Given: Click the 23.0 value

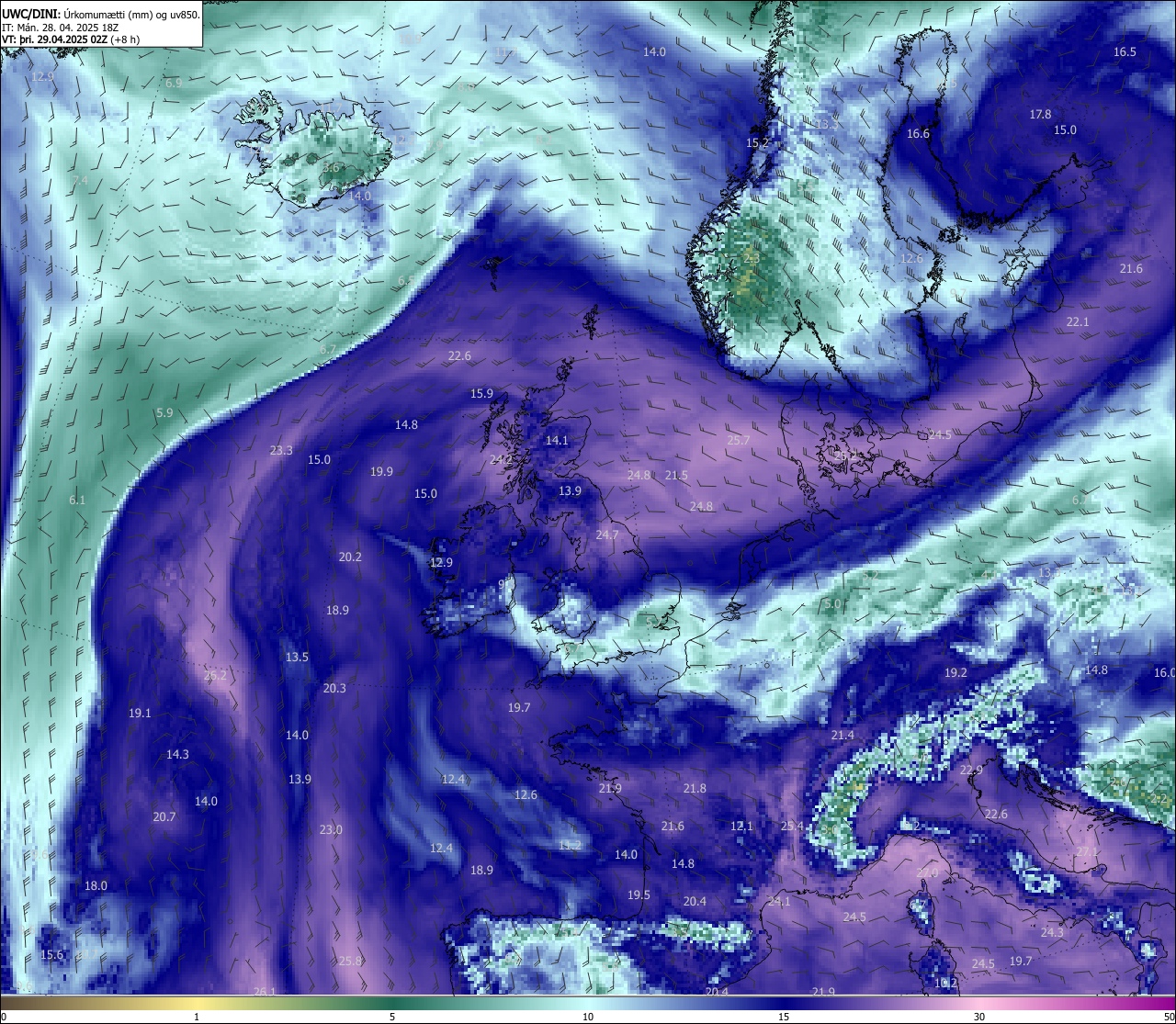Looking at the screenshot, I should click(331, 830).
